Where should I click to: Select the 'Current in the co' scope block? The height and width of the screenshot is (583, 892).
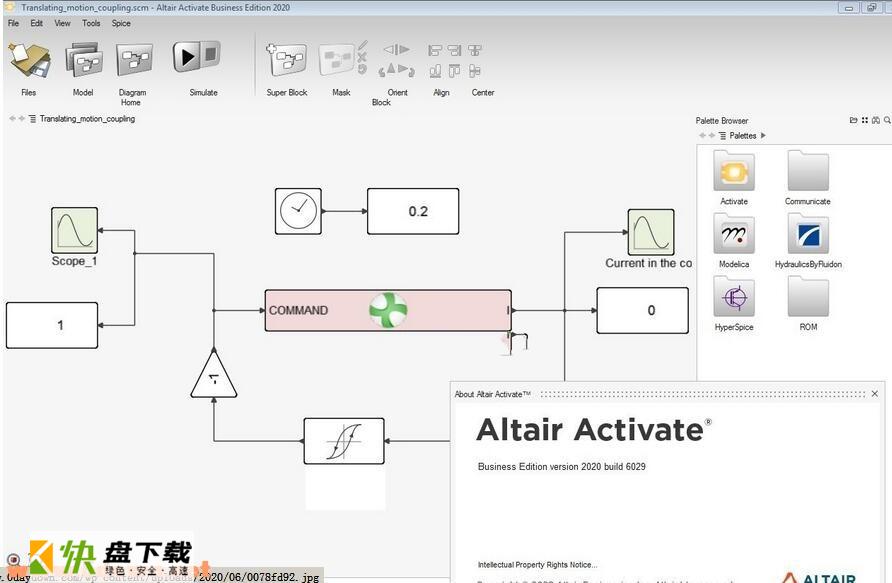click(x=651, y=232)
